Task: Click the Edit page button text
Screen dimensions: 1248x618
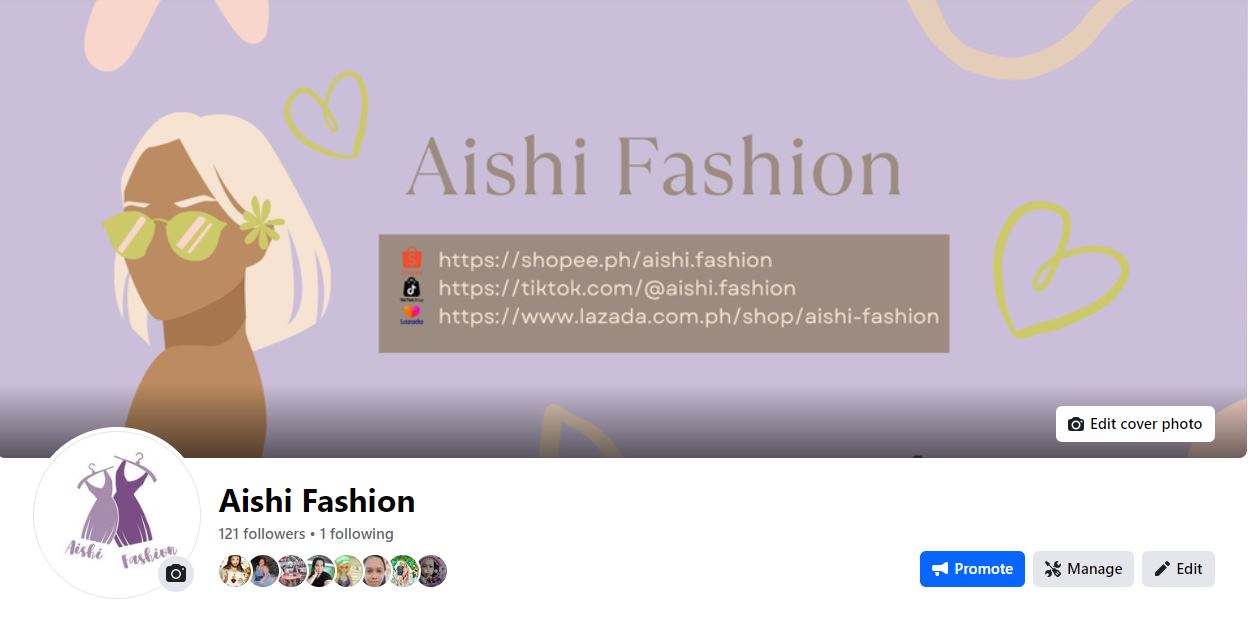Action: point(1189,569)
